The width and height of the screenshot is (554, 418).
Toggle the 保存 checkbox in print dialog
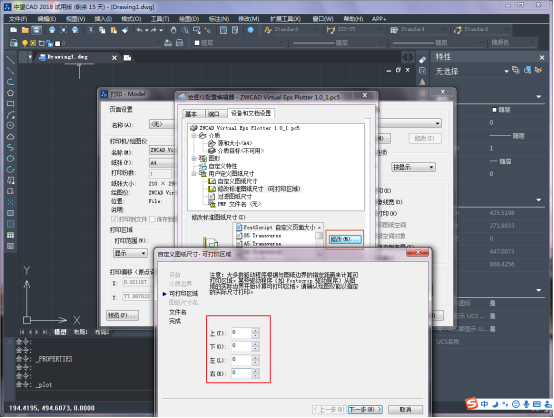(x=152, y=219)
